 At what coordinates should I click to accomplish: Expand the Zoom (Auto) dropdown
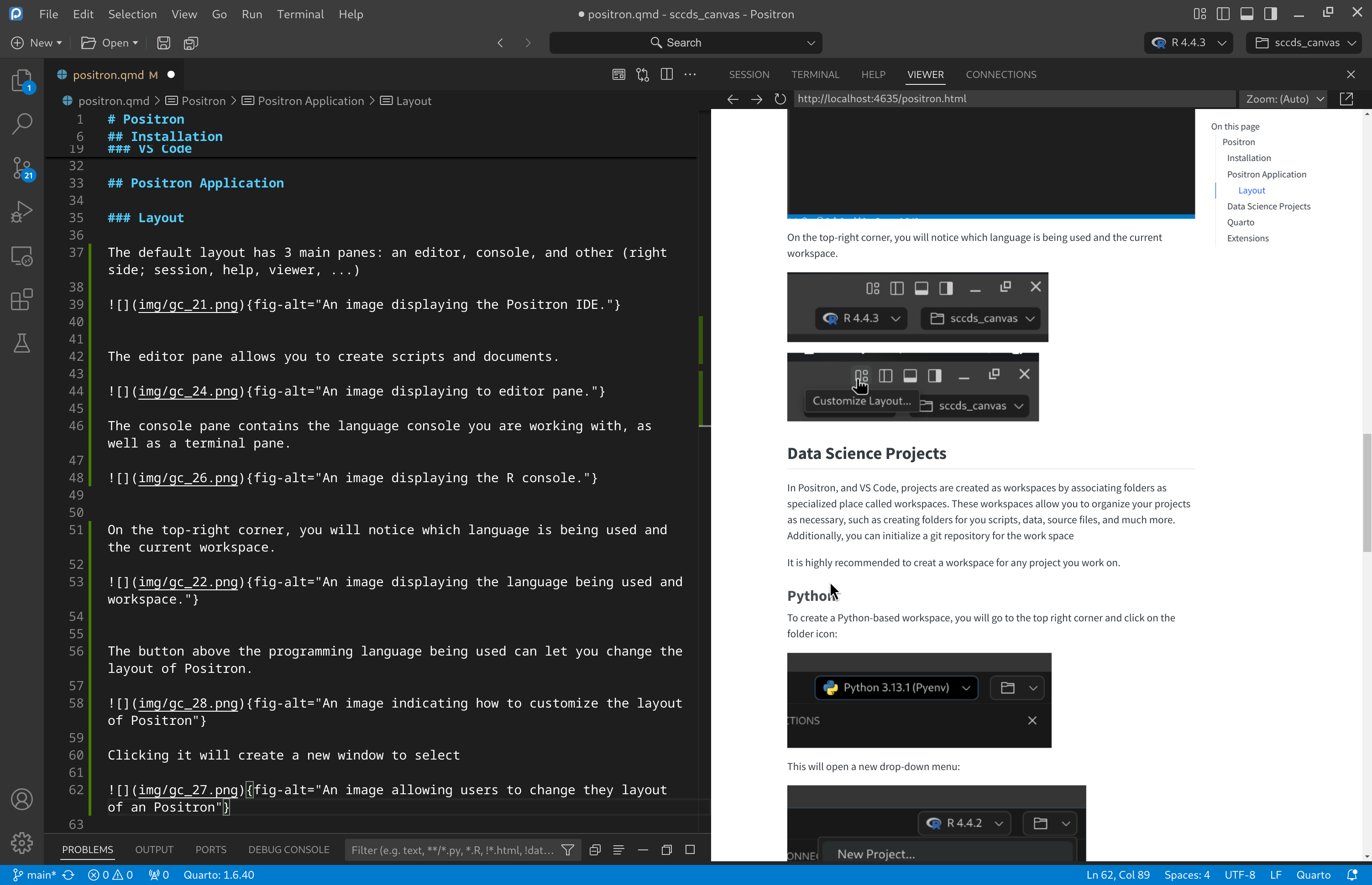click(x=1284, y=99)
